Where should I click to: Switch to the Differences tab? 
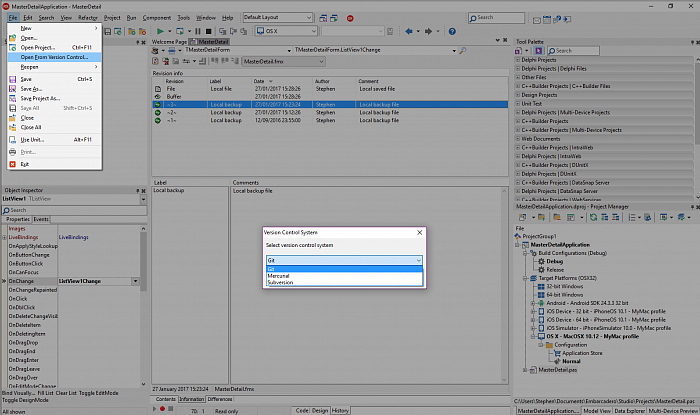(220, 399)
